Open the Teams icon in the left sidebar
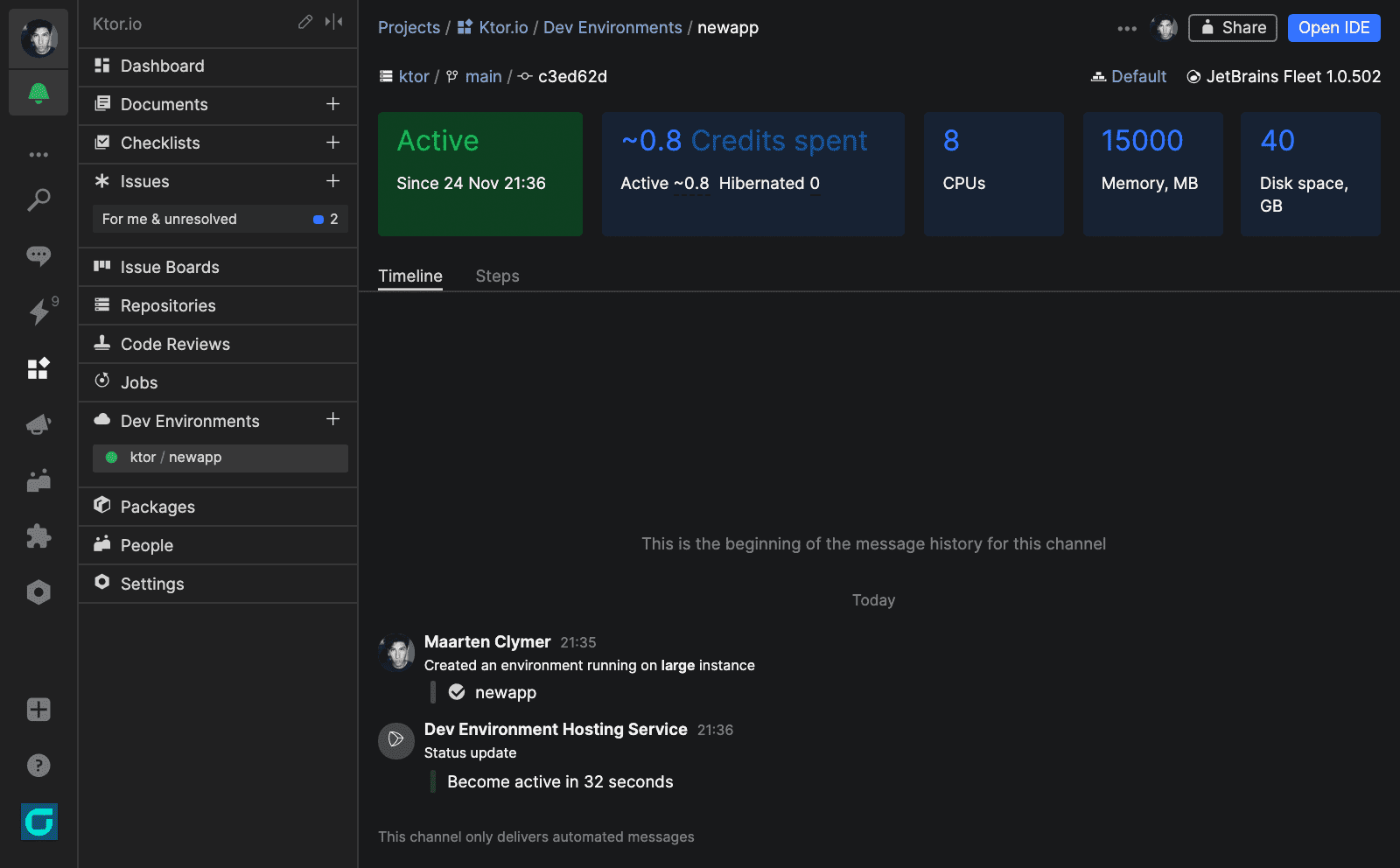The width and height of the screenshot is (1400, 868). (38, 480)
